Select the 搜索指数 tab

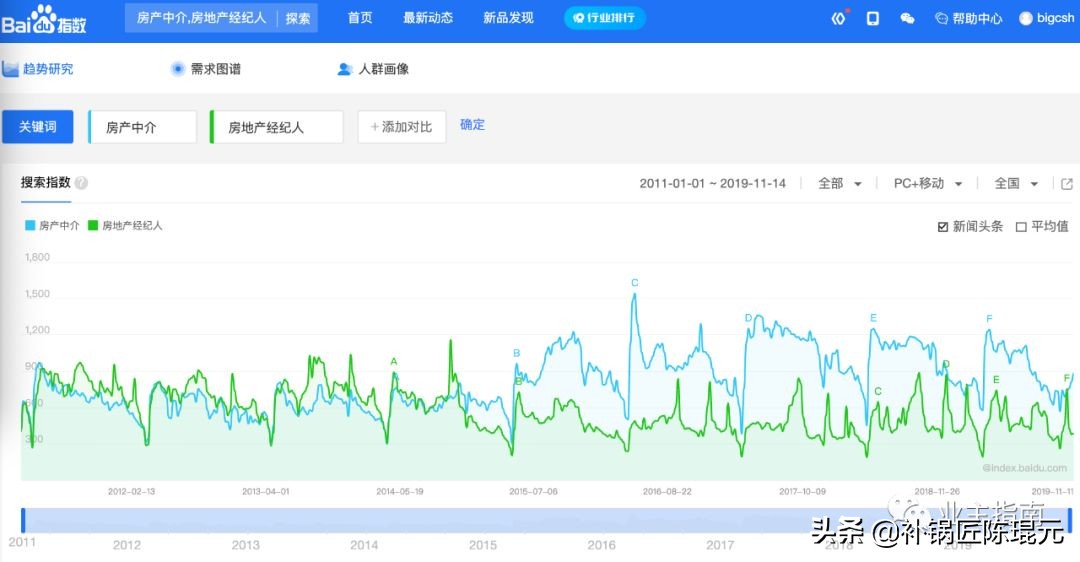tap(45, 183)
